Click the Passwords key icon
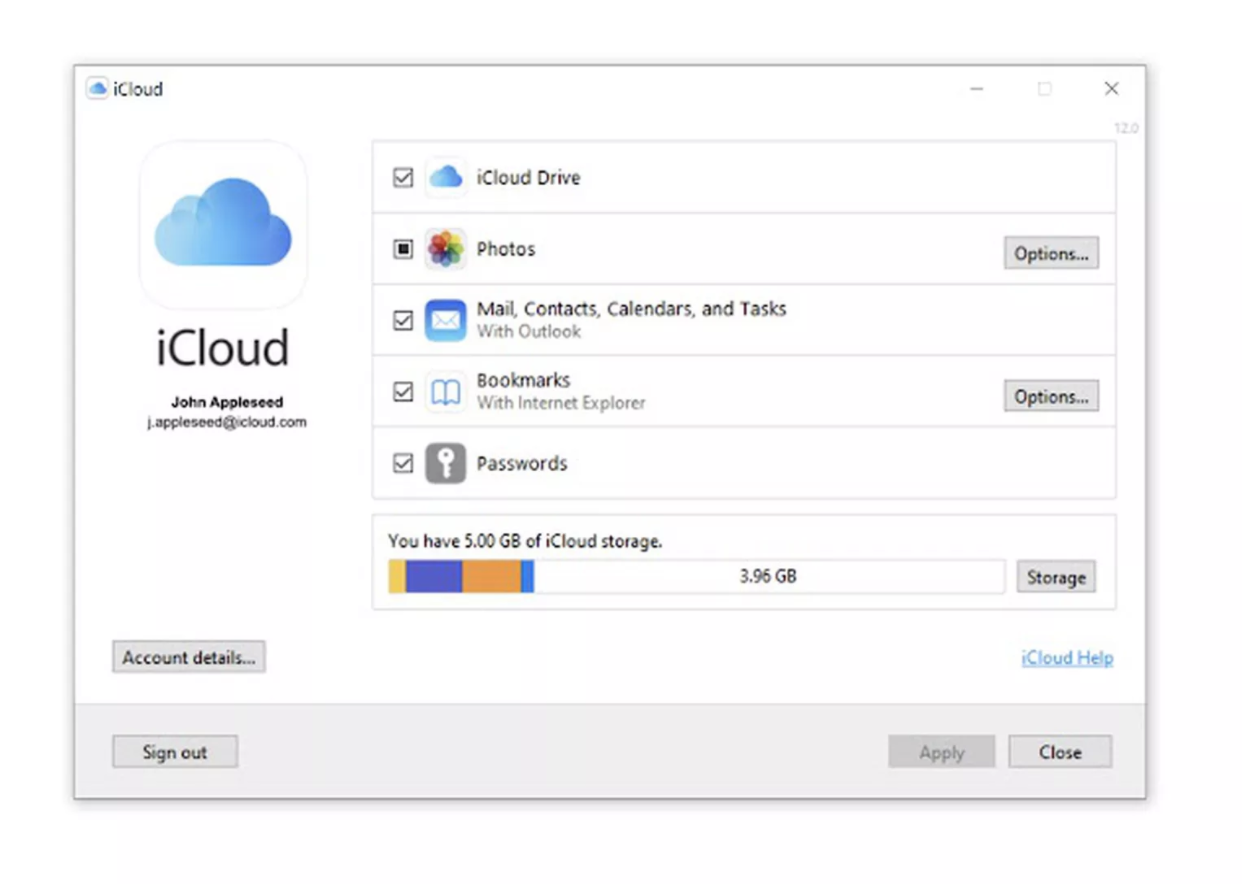1242x884 pixels. (446, 464)
